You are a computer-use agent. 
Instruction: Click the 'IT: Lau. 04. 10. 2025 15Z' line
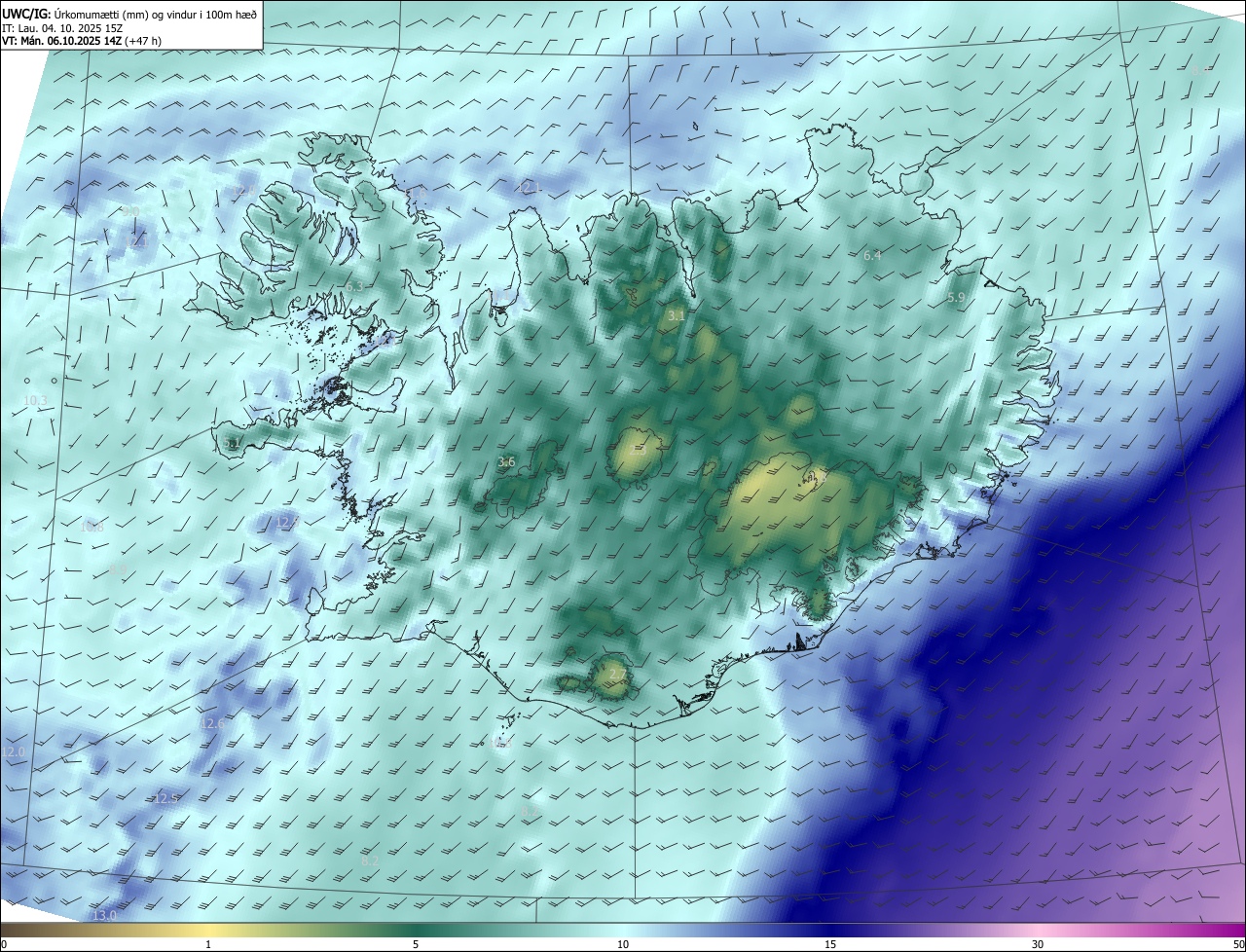pyautogui.click(x=61, y=28)
